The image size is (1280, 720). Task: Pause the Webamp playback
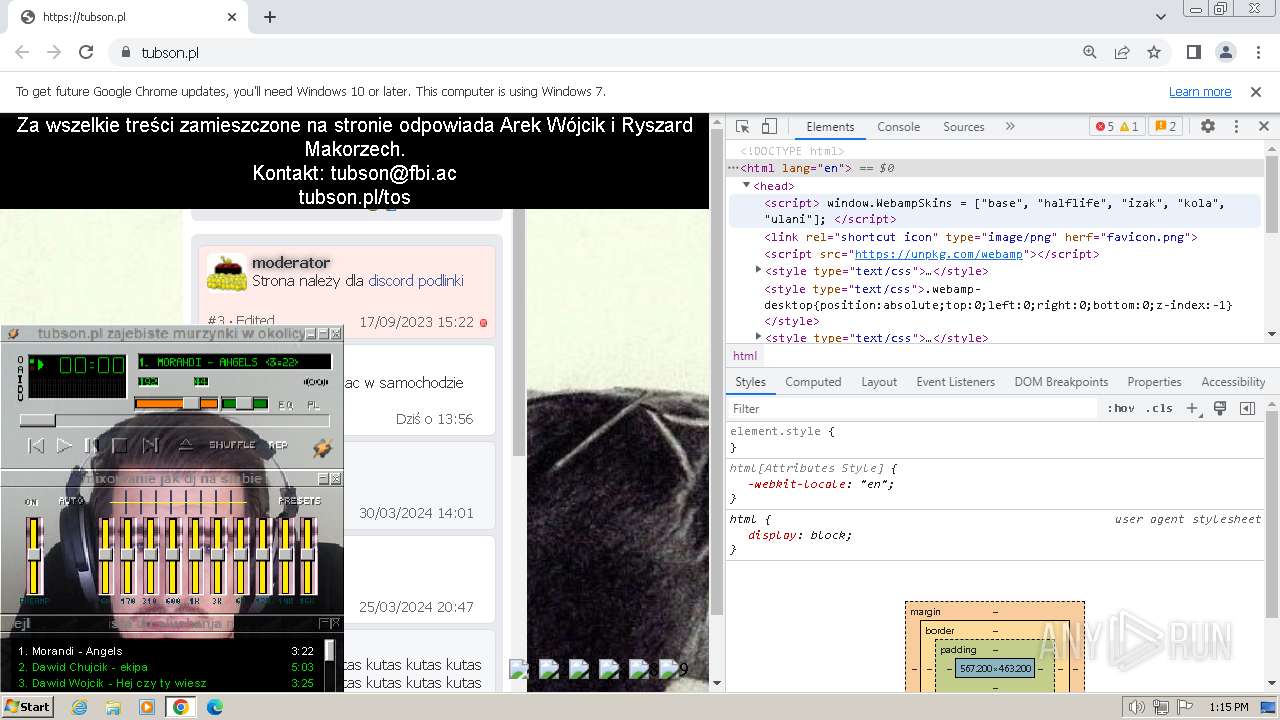[x=91, y=445]
